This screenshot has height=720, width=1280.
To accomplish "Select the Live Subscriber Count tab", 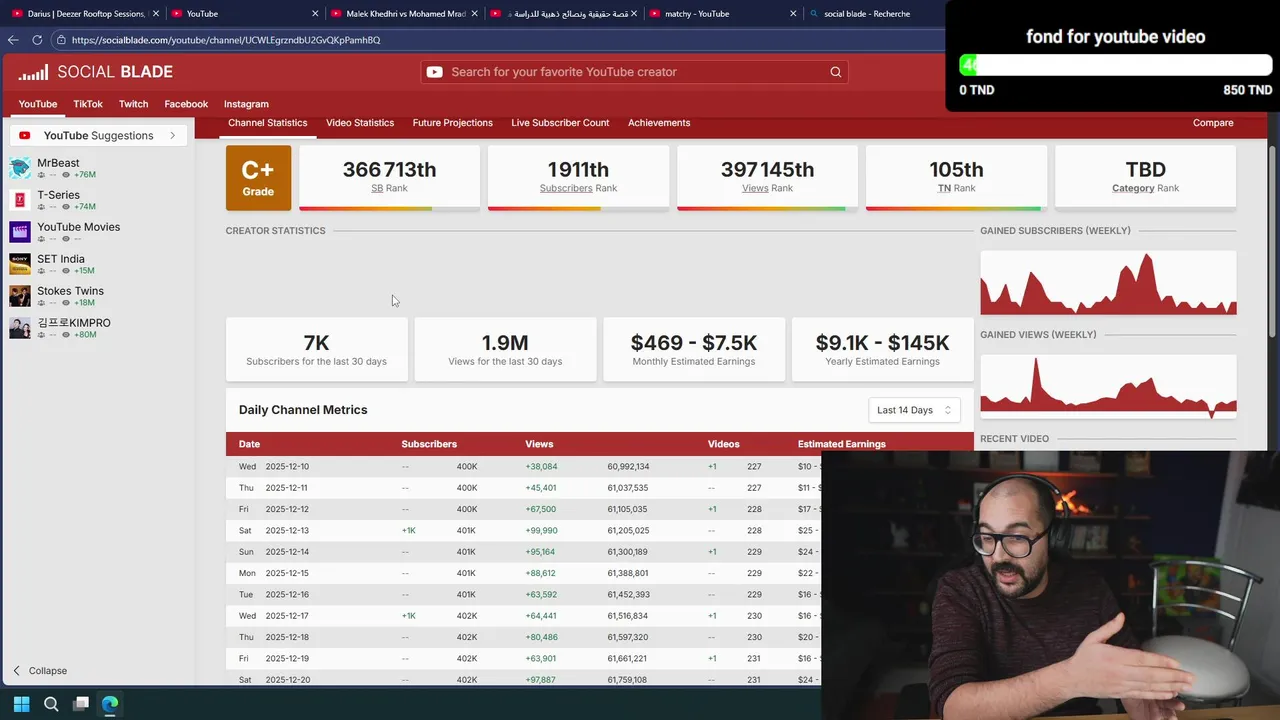I will click(560, 123).
